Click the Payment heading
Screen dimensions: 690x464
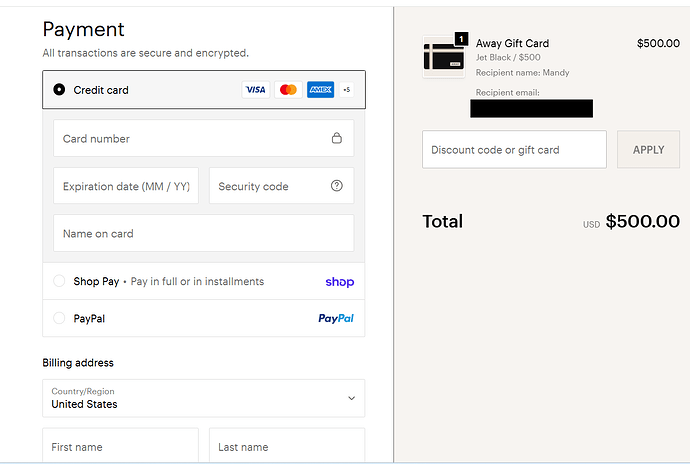coord(84,29)
